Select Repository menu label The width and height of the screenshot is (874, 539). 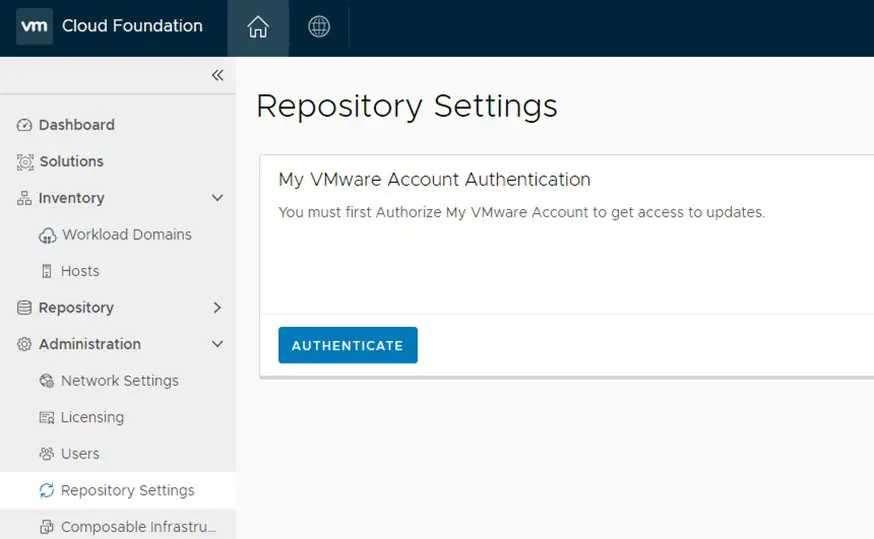tap(76, 308)
